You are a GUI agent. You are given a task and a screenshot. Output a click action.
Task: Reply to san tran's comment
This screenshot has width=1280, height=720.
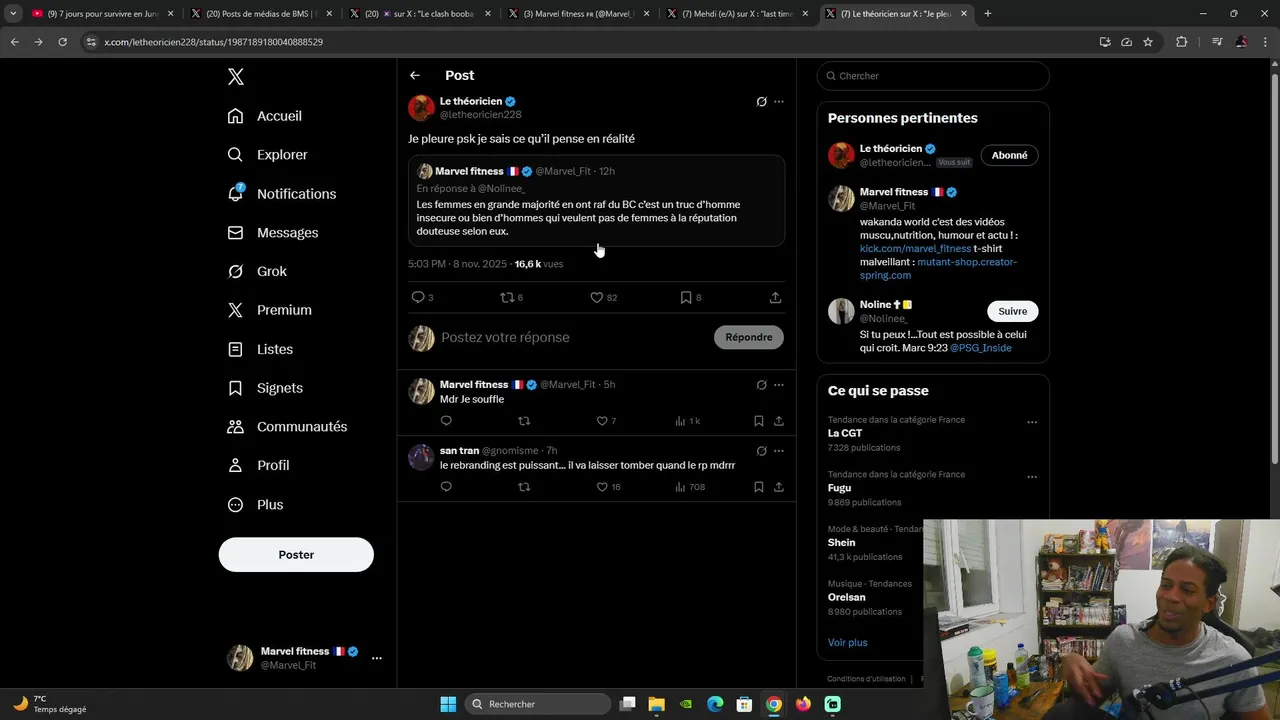coord(446,487)
